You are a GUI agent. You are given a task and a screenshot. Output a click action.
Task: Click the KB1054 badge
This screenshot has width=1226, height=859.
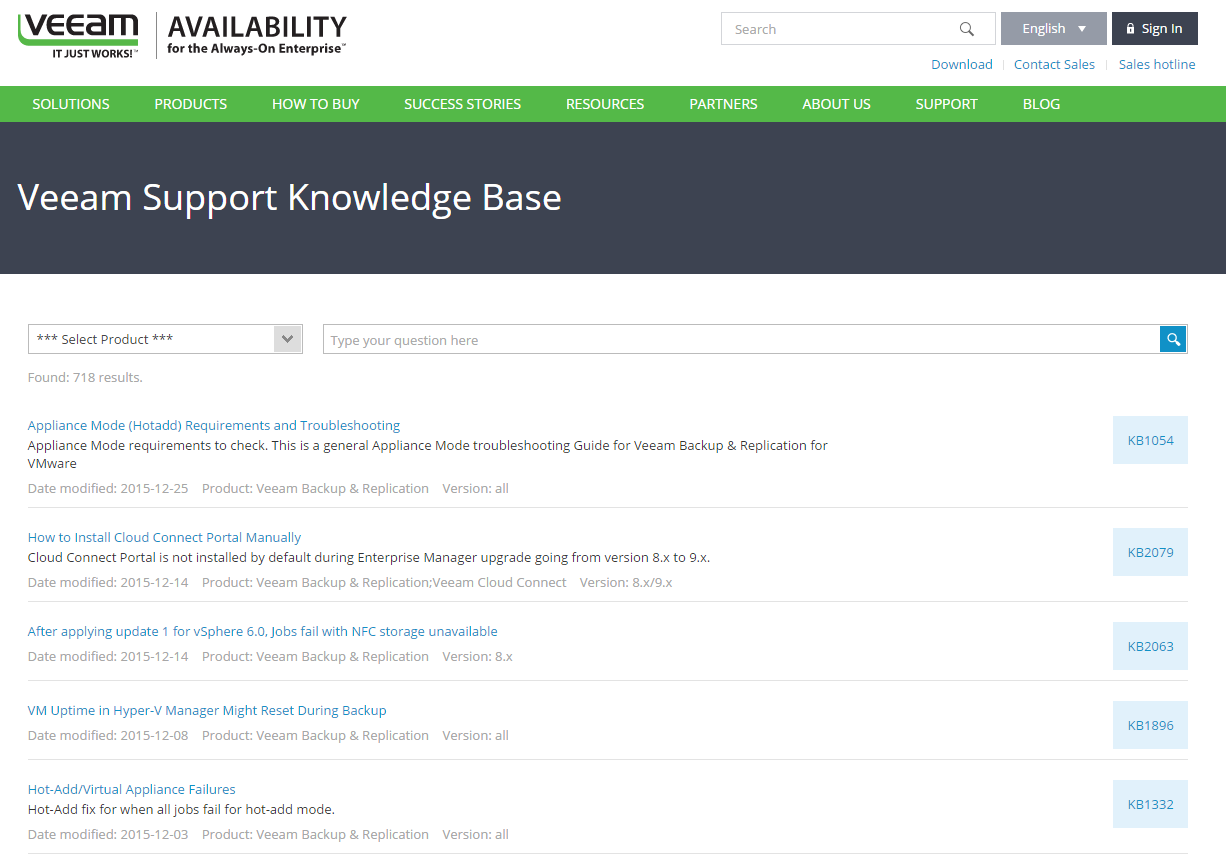coord(1150,440)
